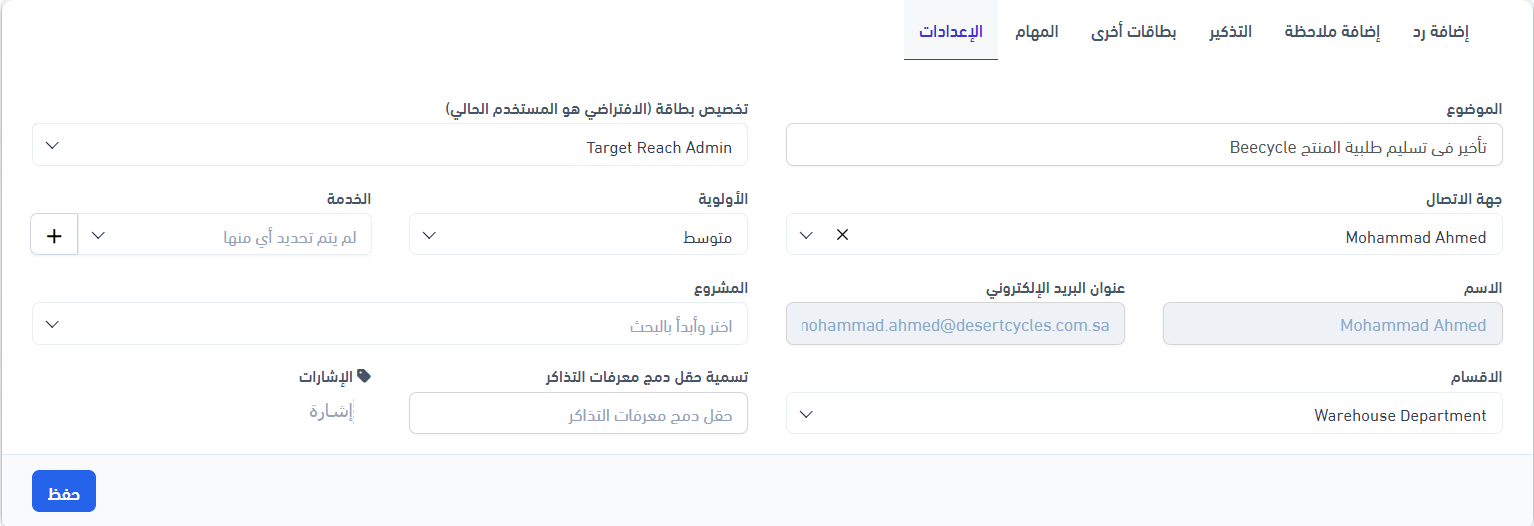Viewport: 1534px width, 526px height.
Task: Clear the Mohammad Ahmed contact selection
Action: click(x=842, y=235)
